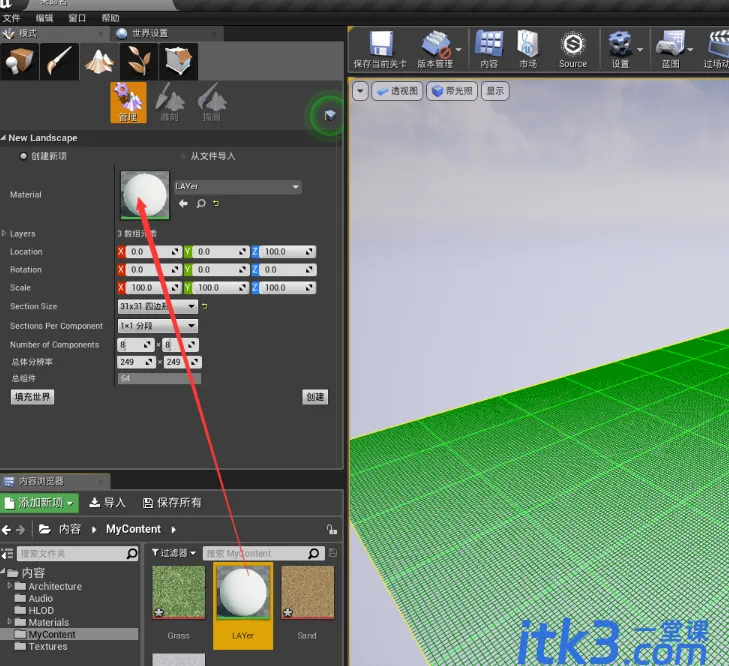The width and height of the screenshot is (729, 666).
Task: Select the Place mode icon
Action: coord(19,61)
